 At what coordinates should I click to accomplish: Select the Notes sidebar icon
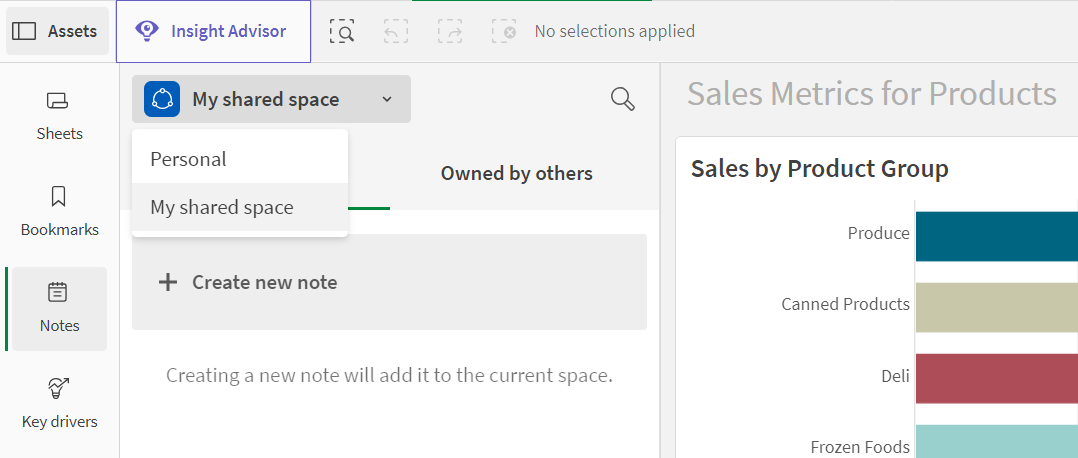click(59, 292)
